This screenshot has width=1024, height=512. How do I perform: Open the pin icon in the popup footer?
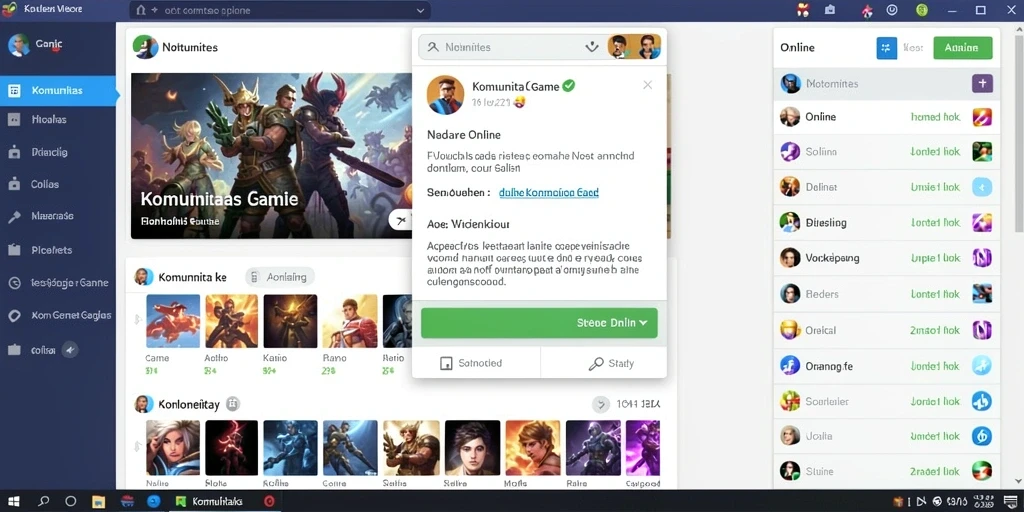point(596,364)
